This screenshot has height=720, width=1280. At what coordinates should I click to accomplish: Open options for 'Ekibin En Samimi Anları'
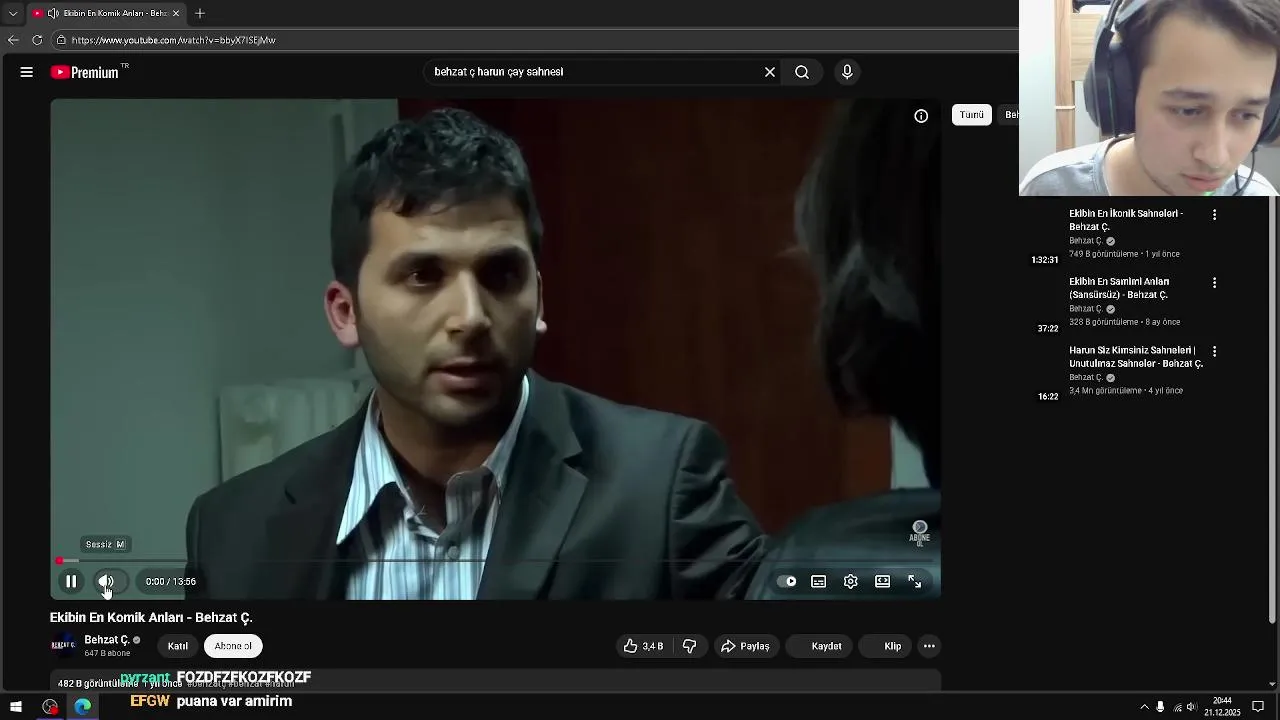[x=1214, y=283]
